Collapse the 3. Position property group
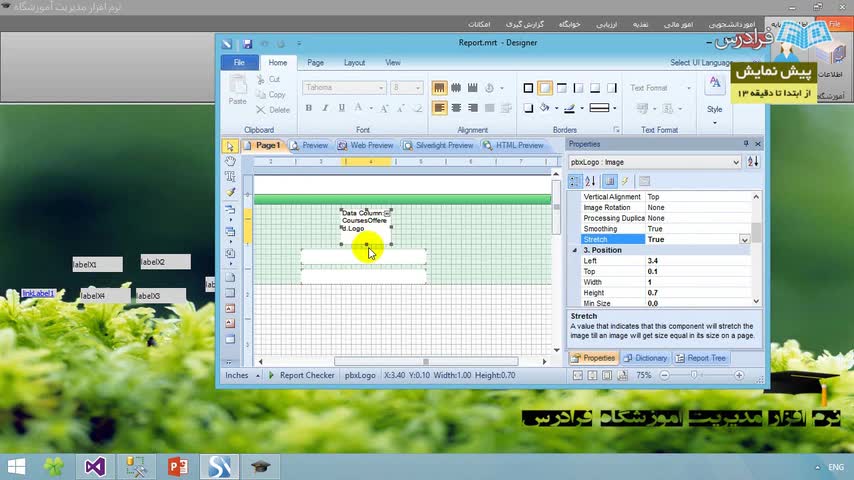The width and height of the screenshot is (854, 480). coord(575,251)
